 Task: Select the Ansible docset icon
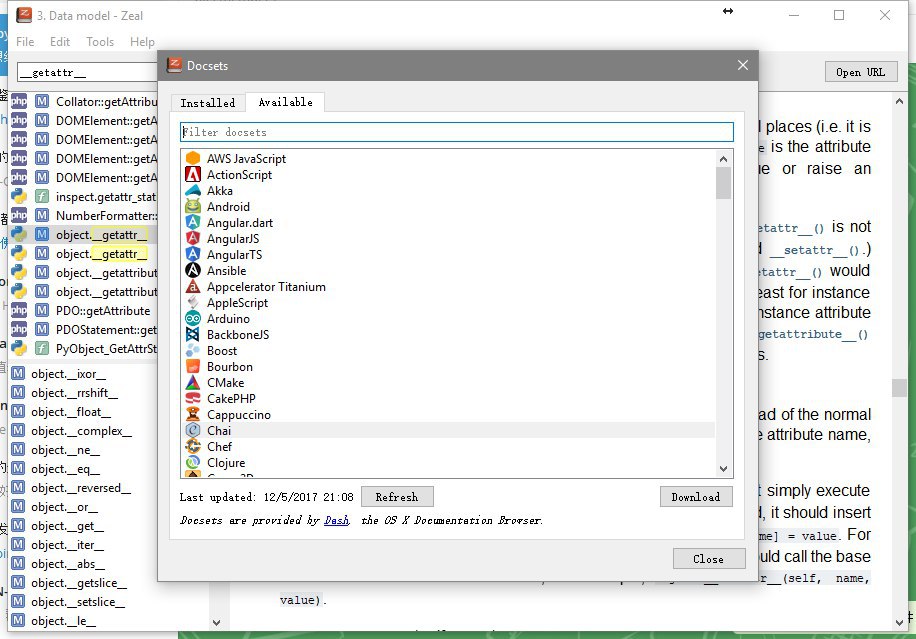193,271
